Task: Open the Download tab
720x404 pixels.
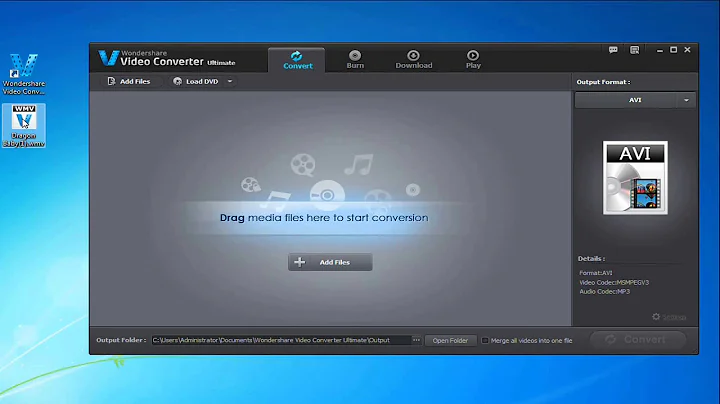Action: 414,60
